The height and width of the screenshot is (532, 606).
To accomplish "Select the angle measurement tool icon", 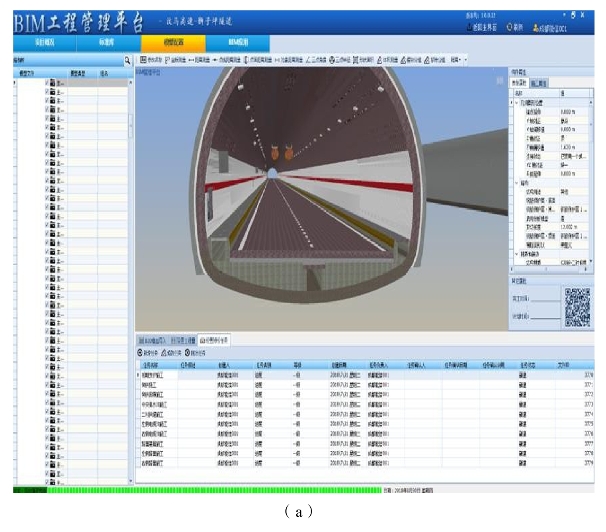I will click(308, 60).
